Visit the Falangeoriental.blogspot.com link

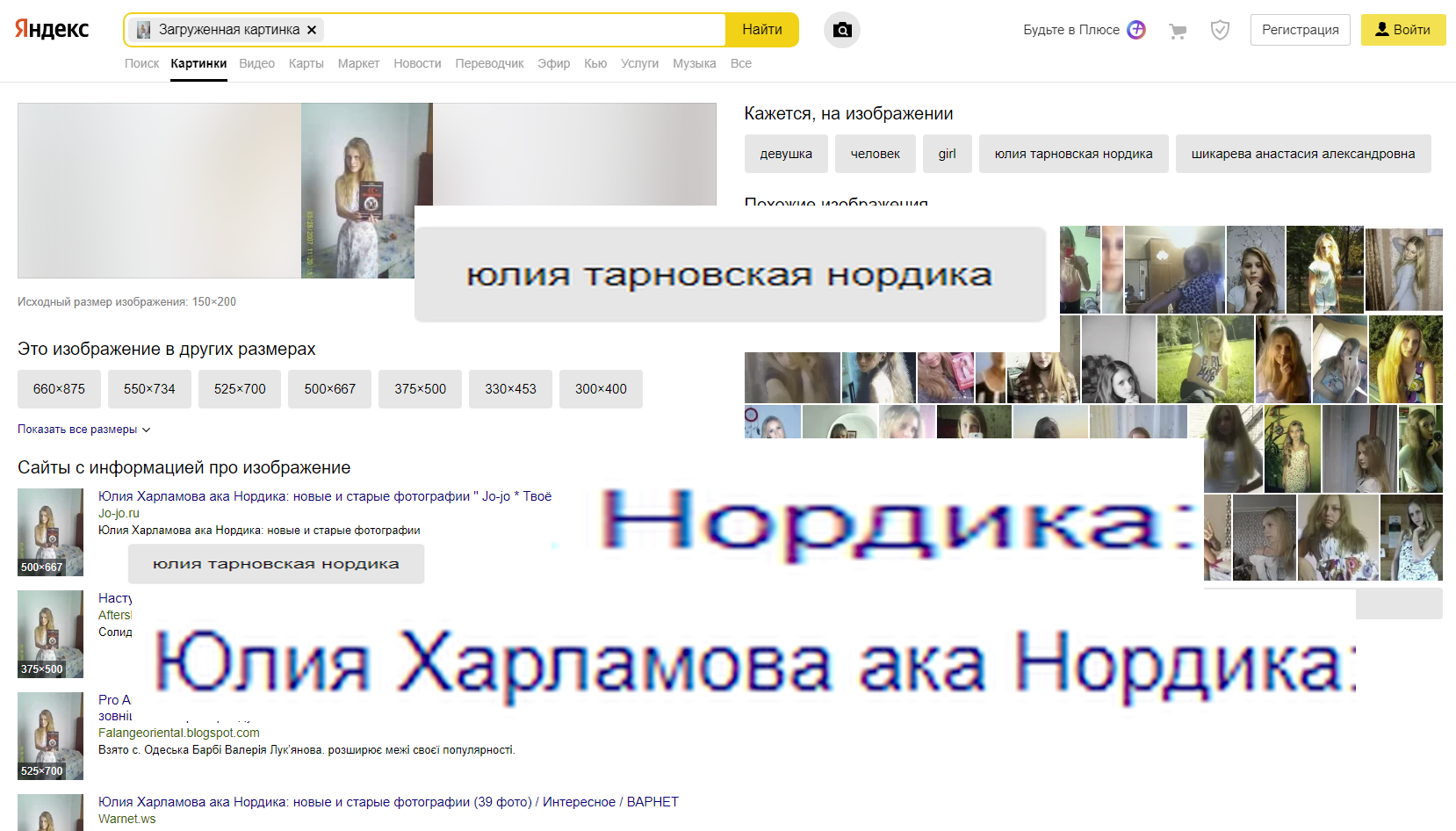179,733
